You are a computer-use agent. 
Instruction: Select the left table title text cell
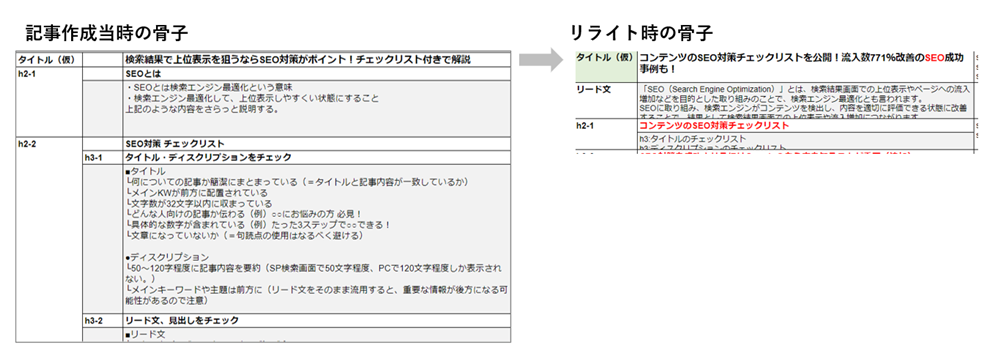coord(317,60)
